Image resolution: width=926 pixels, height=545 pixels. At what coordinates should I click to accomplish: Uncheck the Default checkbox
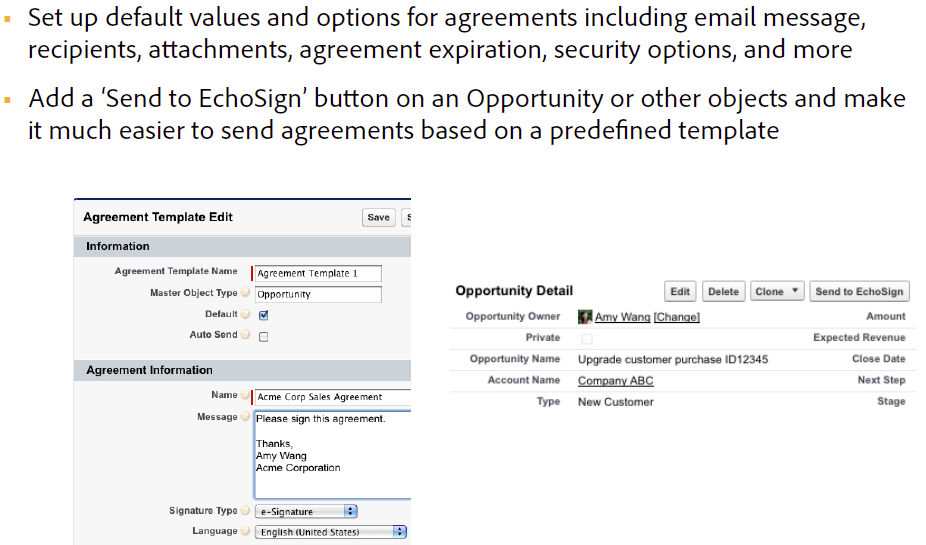pyautogui.click(x=264, y=315)
